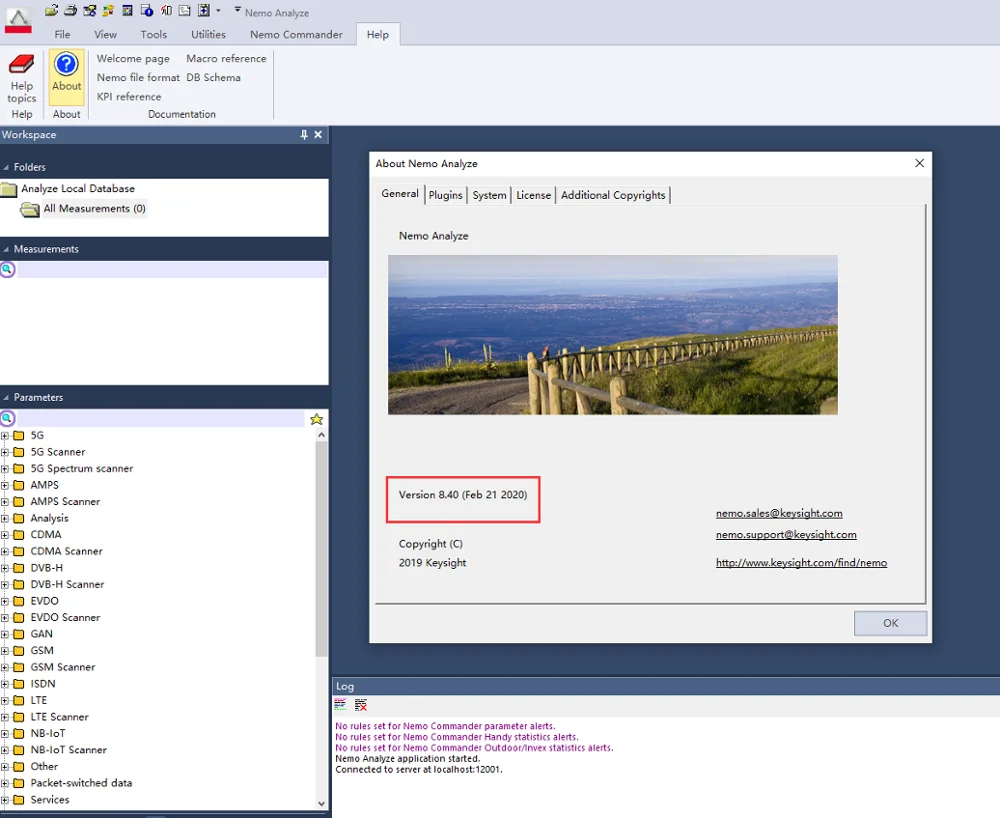This screenshot has height=818, width=1000.
Task: Select the Services tree item
Action: (50, 800)
